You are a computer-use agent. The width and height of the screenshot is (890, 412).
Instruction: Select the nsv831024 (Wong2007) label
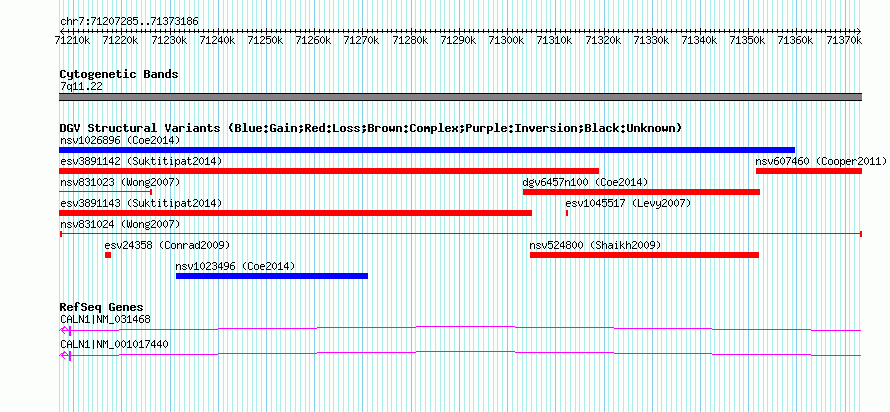pyautogui.click(x=120, y=224)
